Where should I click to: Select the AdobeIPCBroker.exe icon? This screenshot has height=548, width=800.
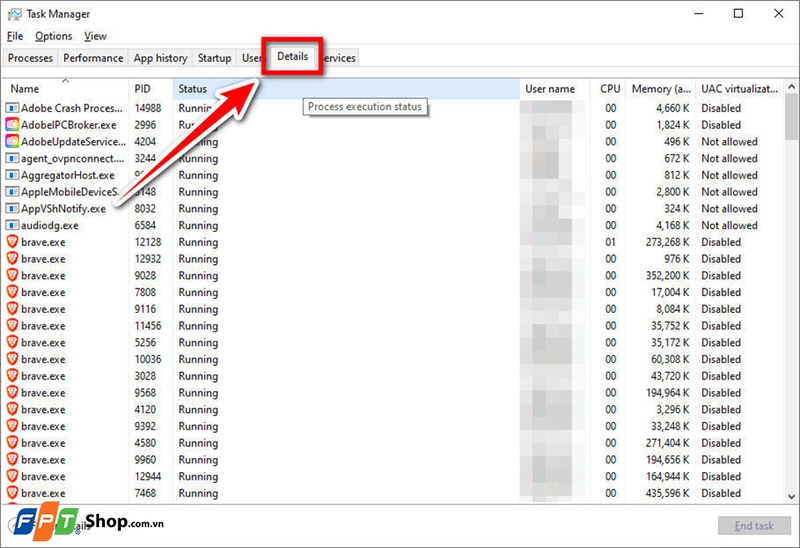[x=12, y=125]
